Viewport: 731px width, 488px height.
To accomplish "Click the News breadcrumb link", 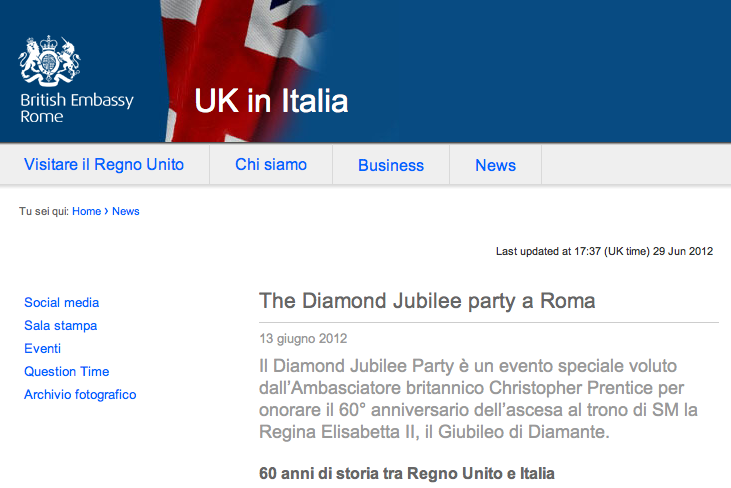I will pos(126,211).
